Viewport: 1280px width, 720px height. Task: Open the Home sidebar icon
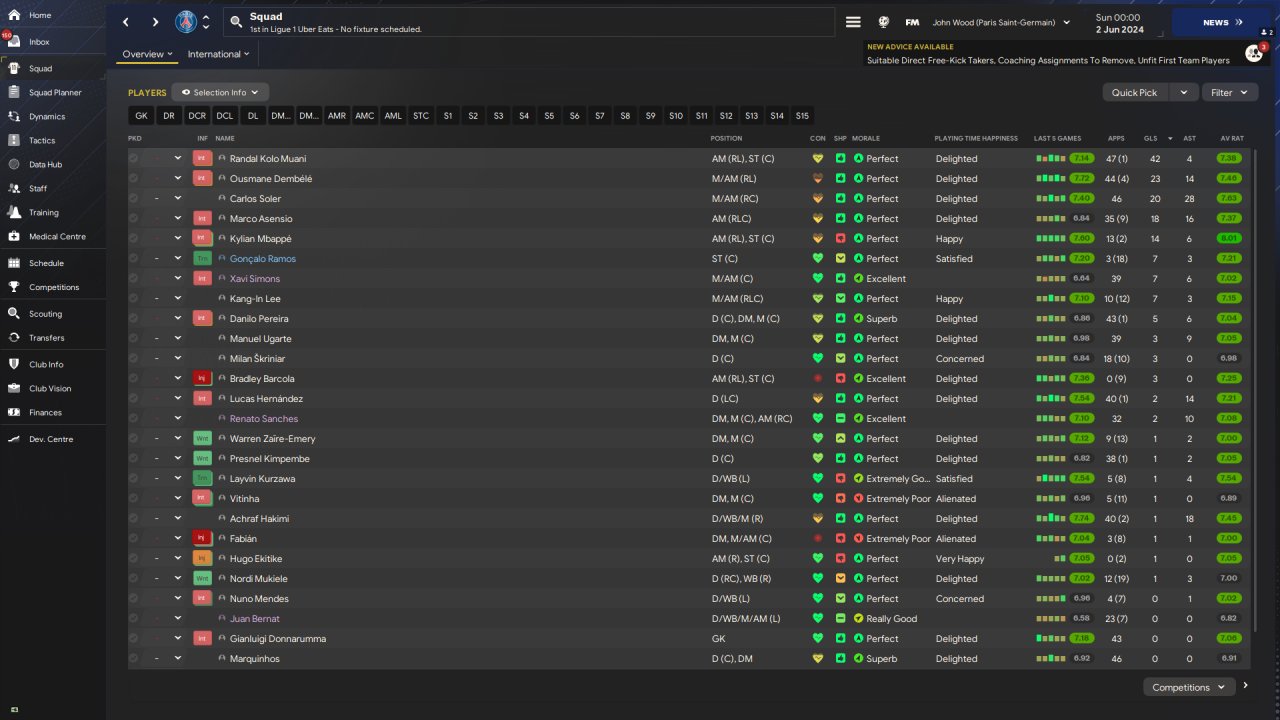[x=14, y=15]
